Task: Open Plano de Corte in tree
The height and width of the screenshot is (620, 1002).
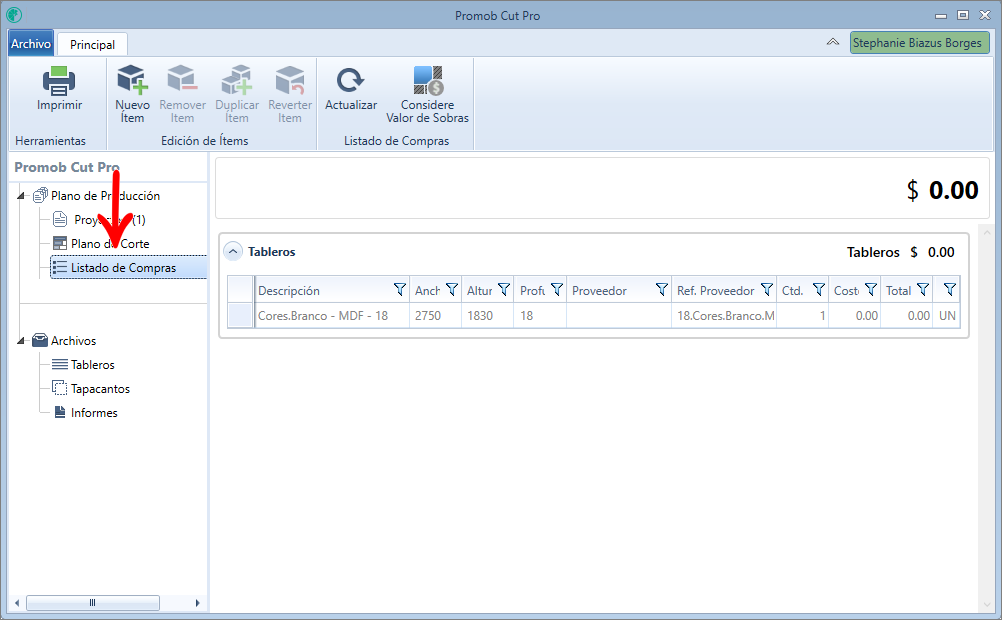Action: click(110, 244)
